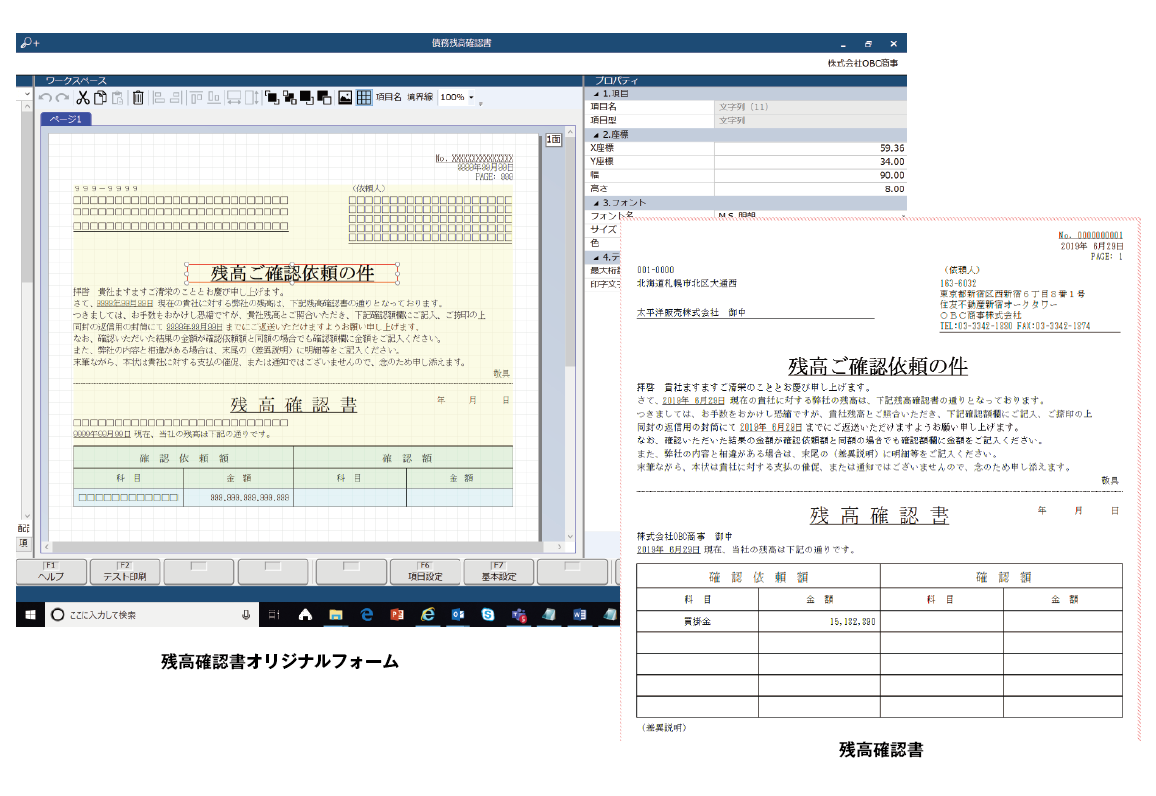Click the 項 tab at workspace left edge
Screen dimensions: 1156x796
tap(24, 543)
